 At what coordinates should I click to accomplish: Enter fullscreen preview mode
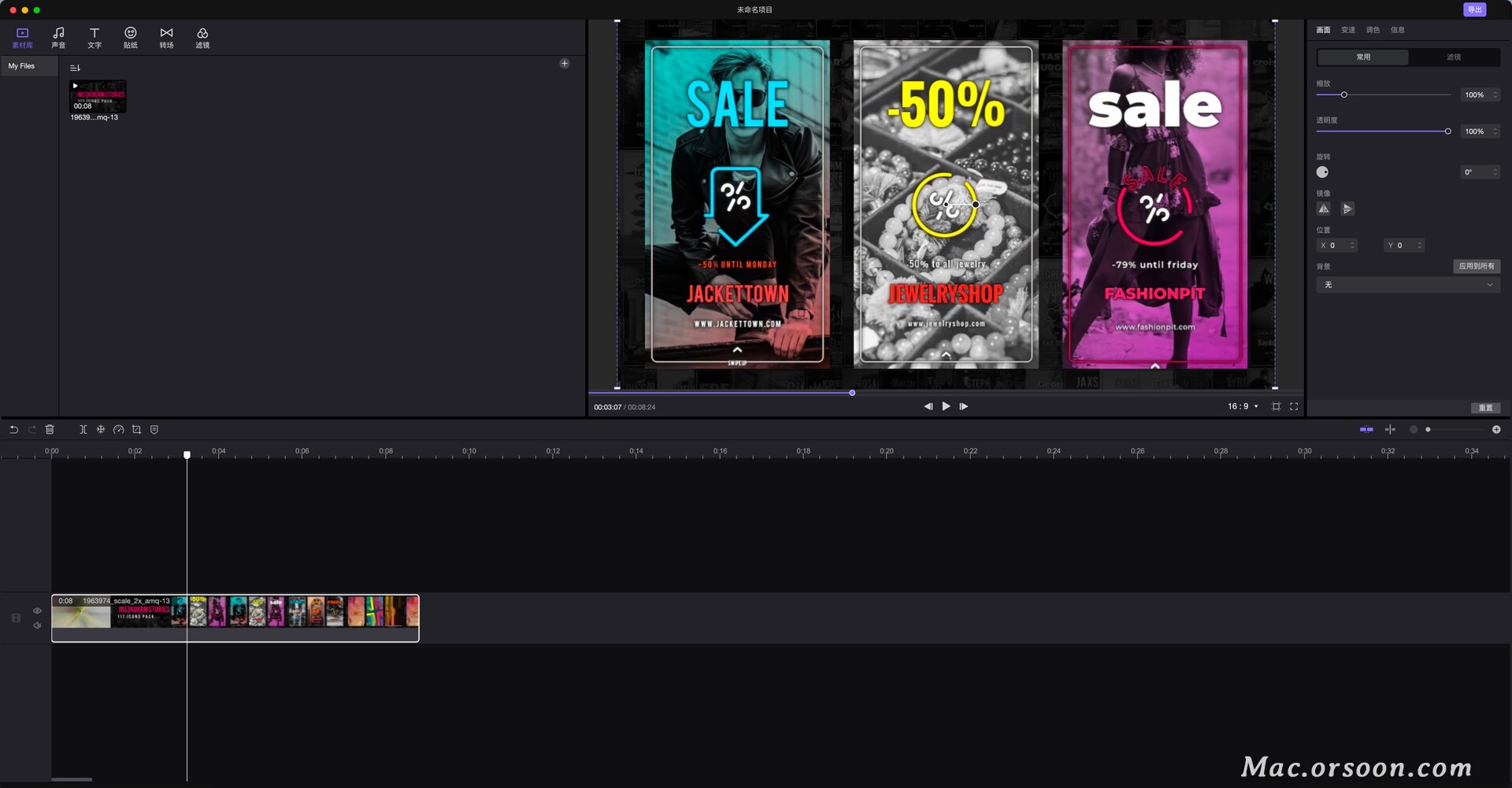1294,407
